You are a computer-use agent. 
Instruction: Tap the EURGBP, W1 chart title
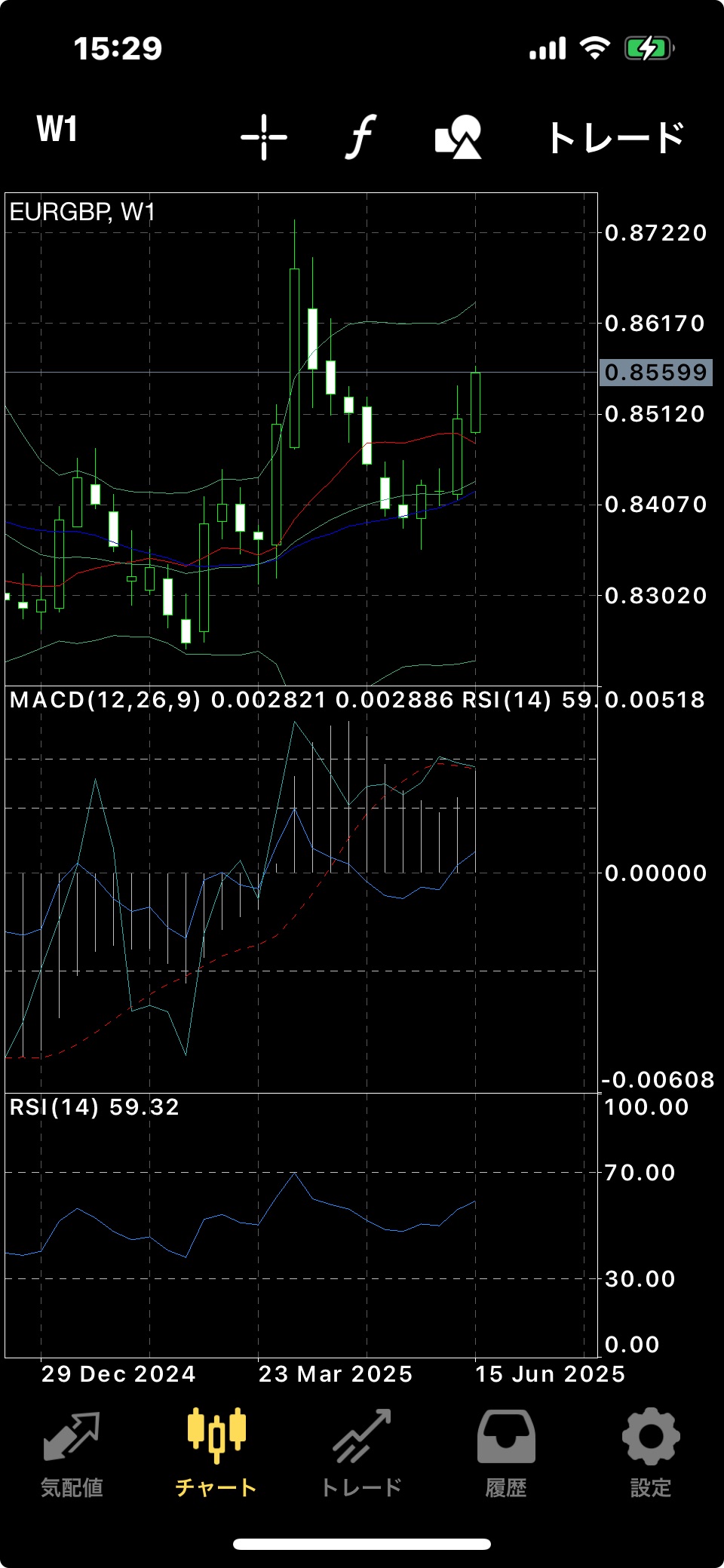coord(82,213)
